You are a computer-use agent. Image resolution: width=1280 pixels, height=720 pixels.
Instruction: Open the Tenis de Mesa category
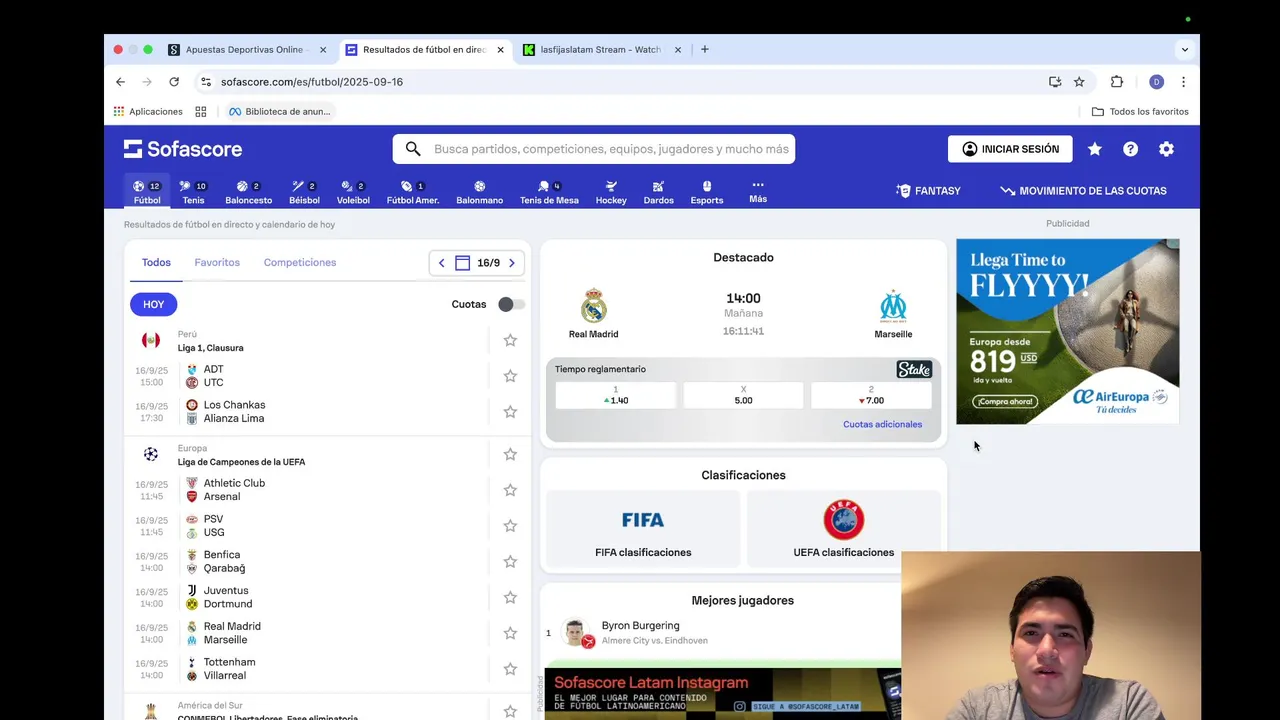(549, 192)
